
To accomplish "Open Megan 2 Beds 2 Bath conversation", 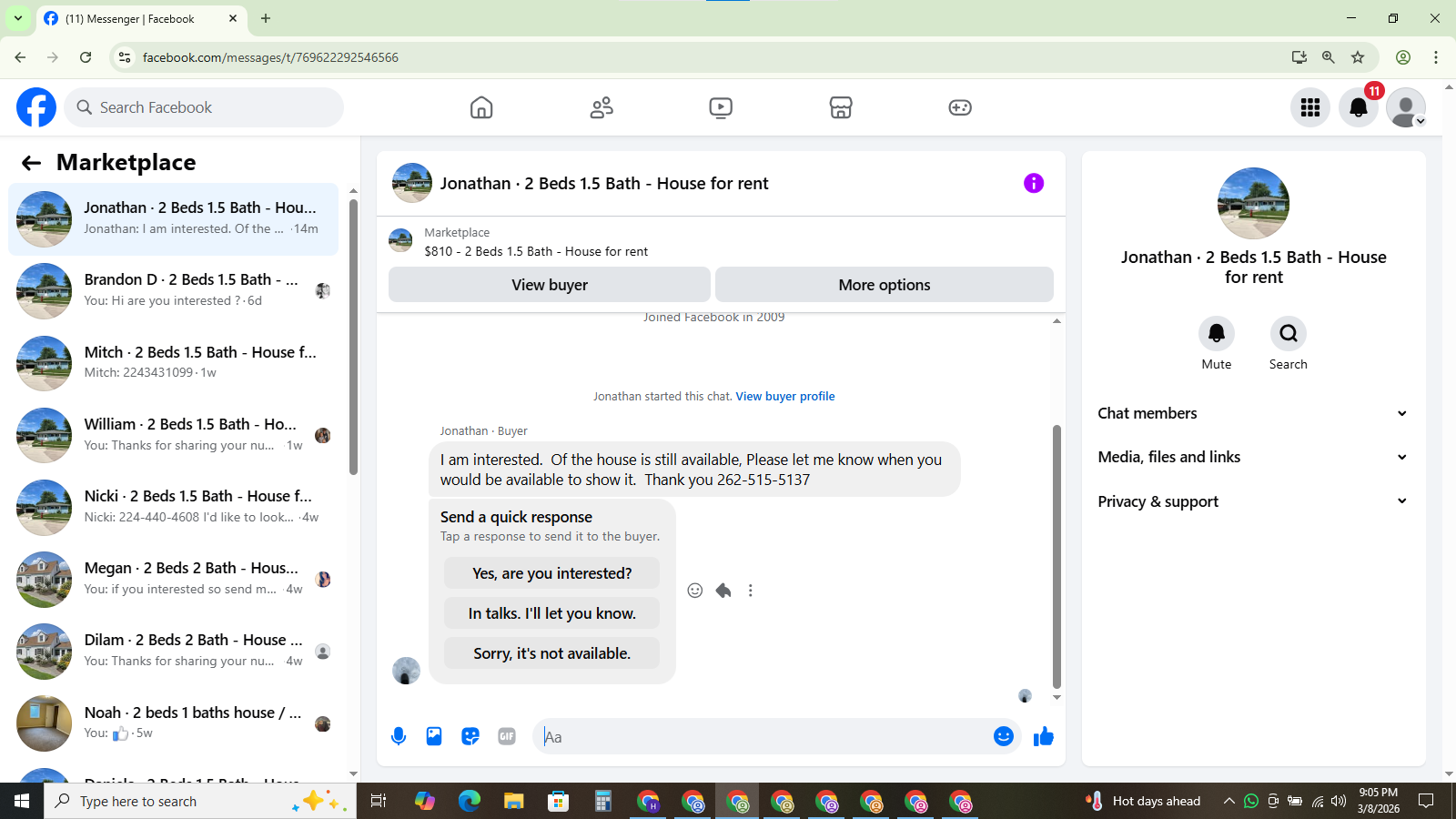I will (x=173, y=579).
